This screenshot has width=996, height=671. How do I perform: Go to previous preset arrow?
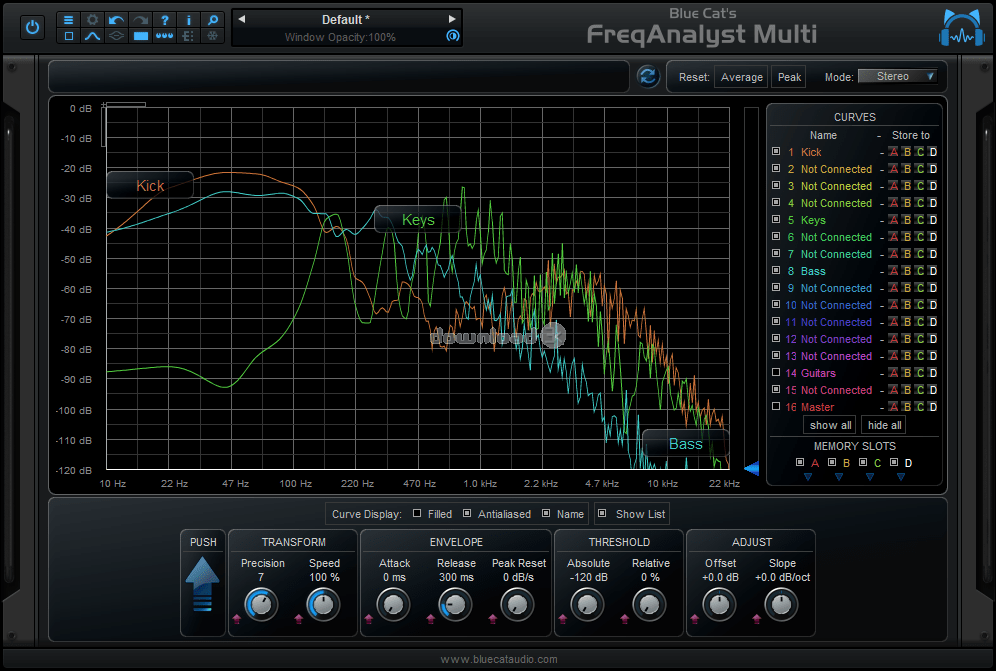tap(242, 19)
